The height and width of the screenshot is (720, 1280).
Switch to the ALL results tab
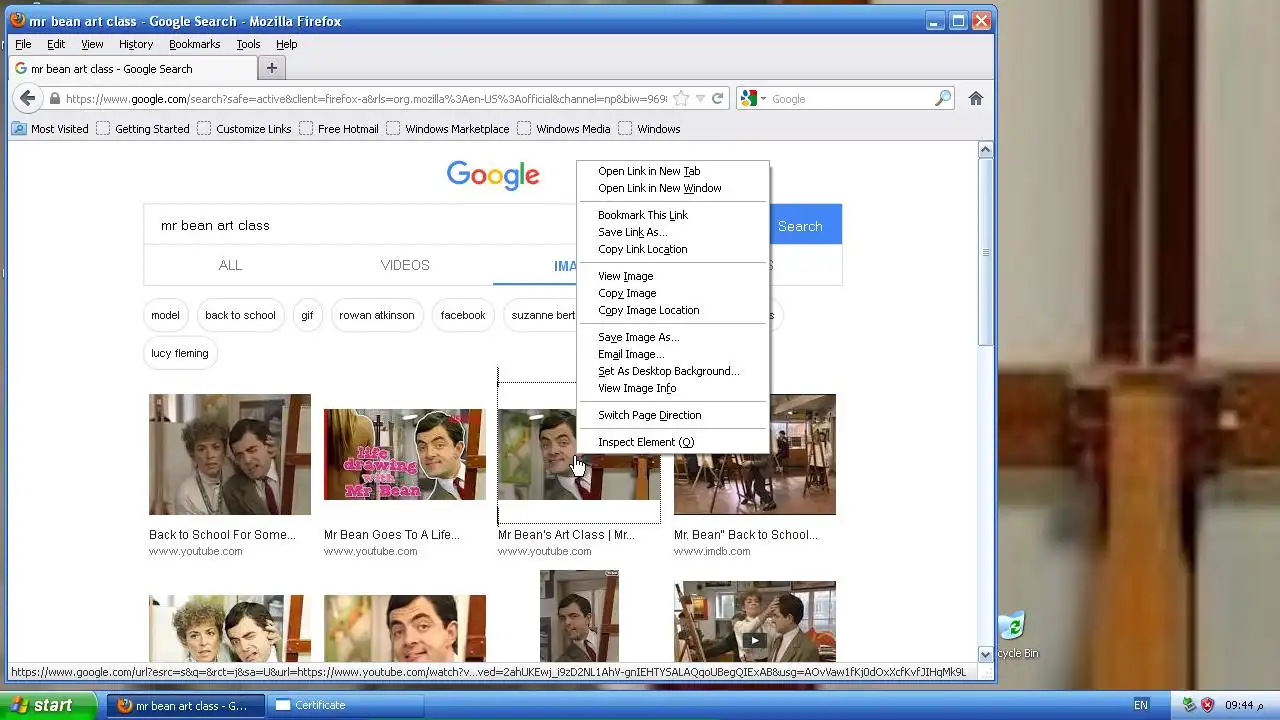230,265
